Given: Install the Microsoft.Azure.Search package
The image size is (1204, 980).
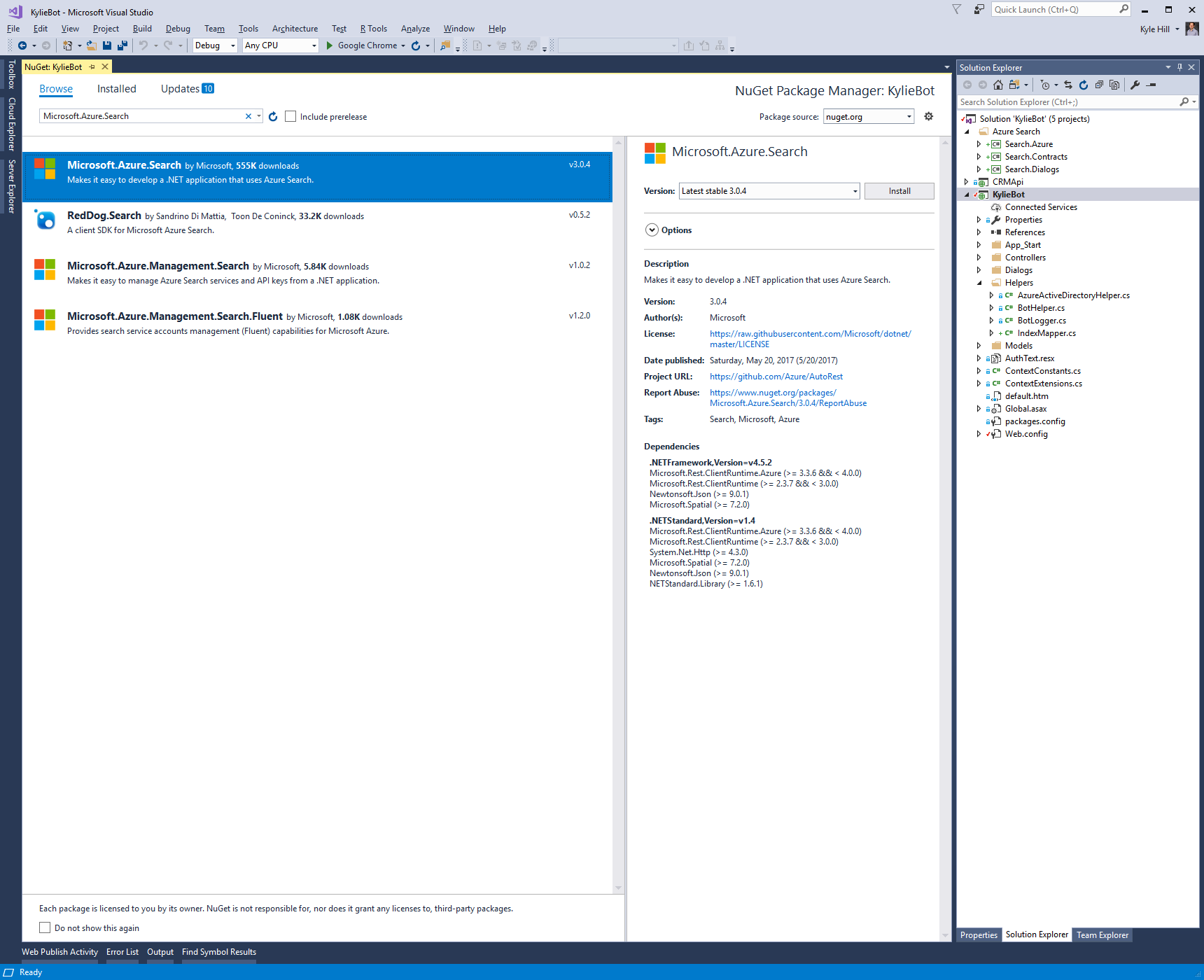Looking at the screenshot, I should tap(899, 191).
